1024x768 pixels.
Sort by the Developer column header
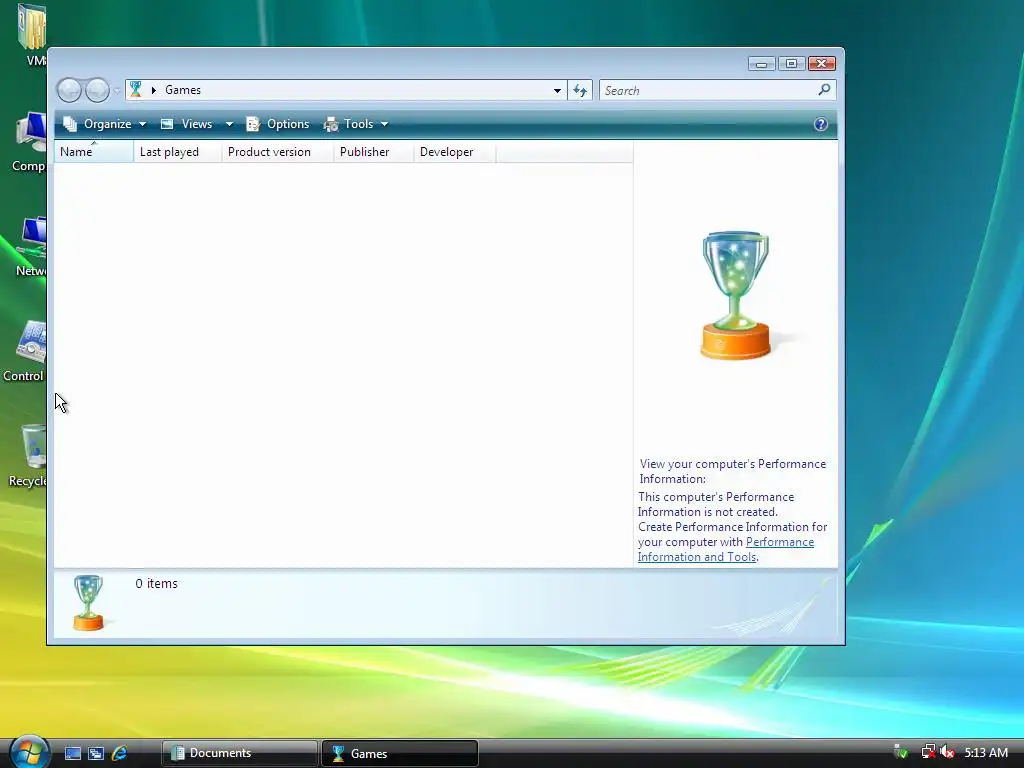455,152
